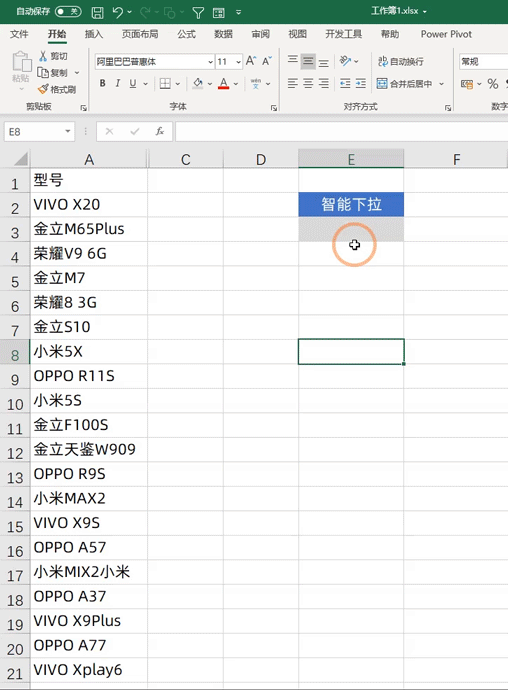The image size is (508, 690).
Task: Switch to the 插入 ribbon tab
Action: [93, 34]
